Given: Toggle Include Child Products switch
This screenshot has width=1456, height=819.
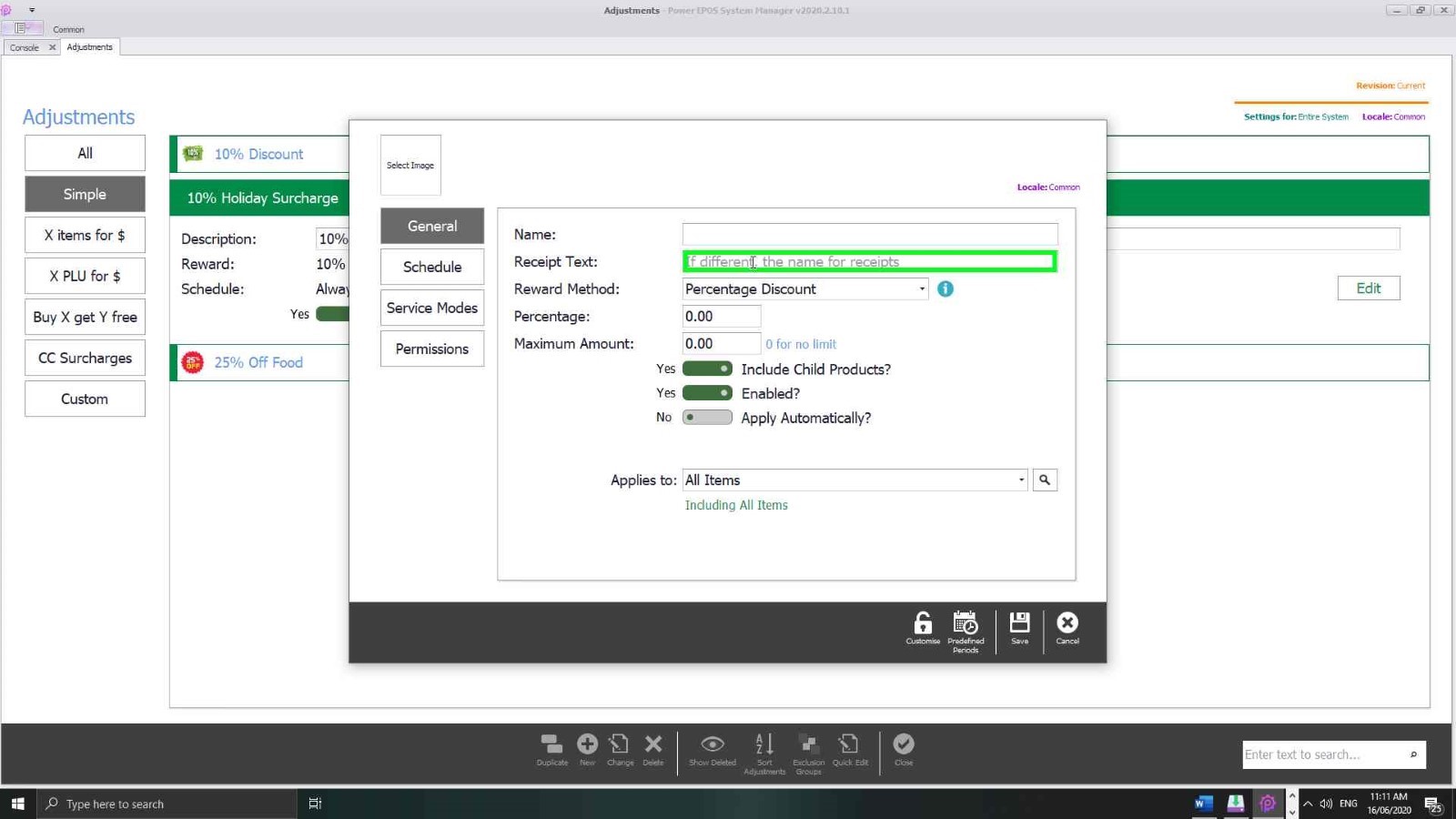Looking at the screenshot, I should pyautogui.click(x=707, y=369).
